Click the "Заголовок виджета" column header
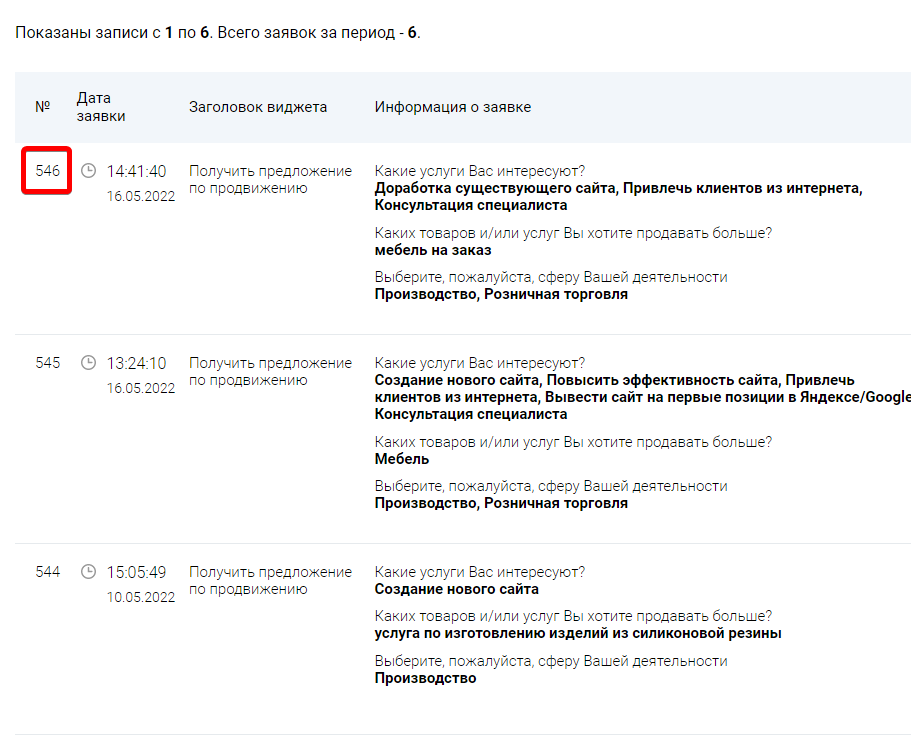The width and height of the screenshot is (911, 742). 257,107
